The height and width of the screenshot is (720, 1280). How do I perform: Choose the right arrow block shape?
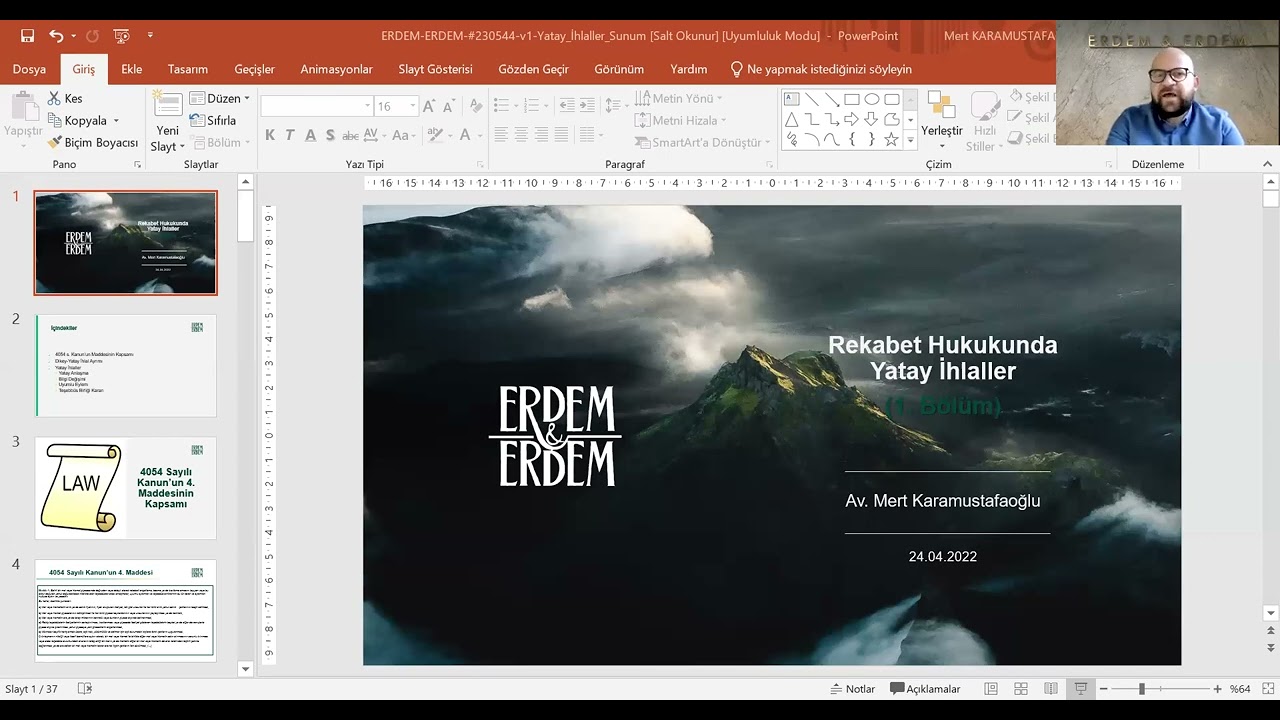[x=852, y=119]
